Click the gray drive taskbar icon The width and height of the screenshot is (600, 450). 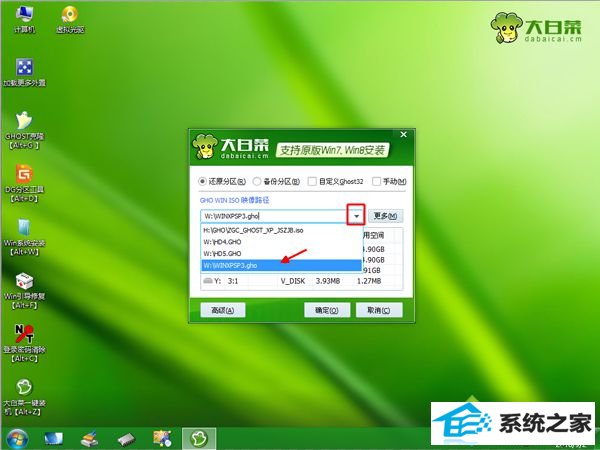(126, 439)
